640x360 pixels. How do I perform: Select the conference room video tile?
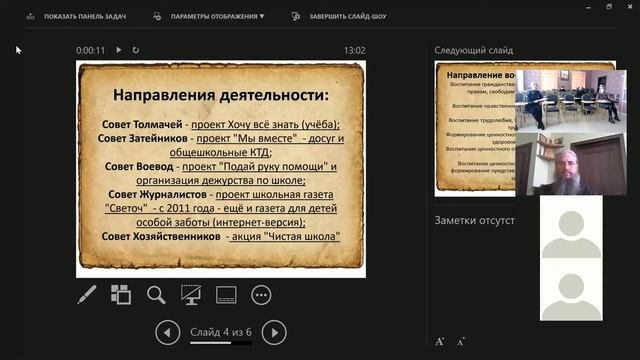tap(571, 100)
